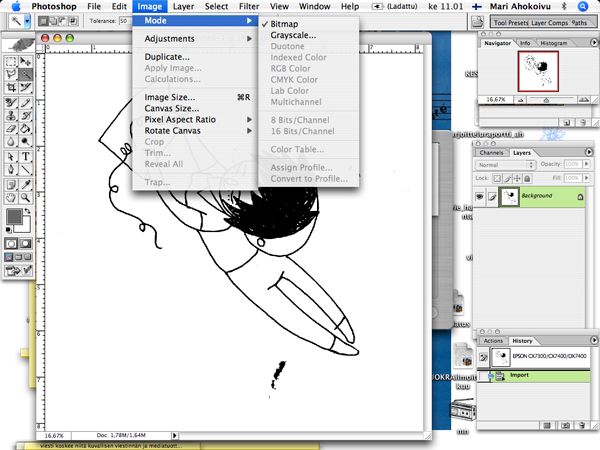The image size is (600, 450).
Task: Select the Clone Stamp tool
Action: click(11, 116)
